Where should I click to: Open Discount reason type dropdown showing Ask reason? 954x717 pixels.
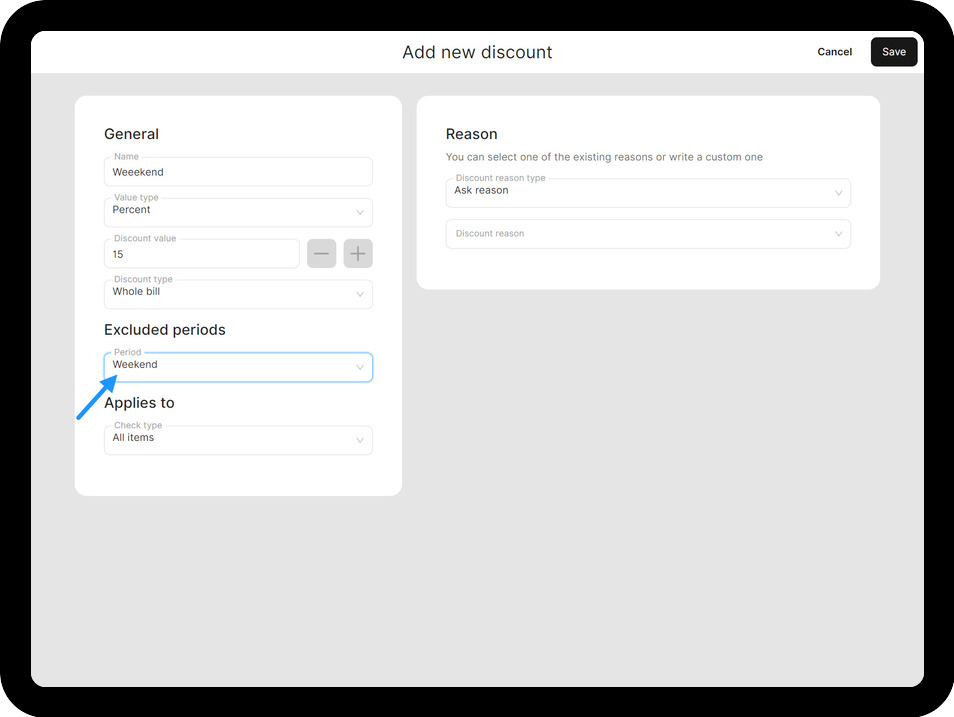[640, 193]
